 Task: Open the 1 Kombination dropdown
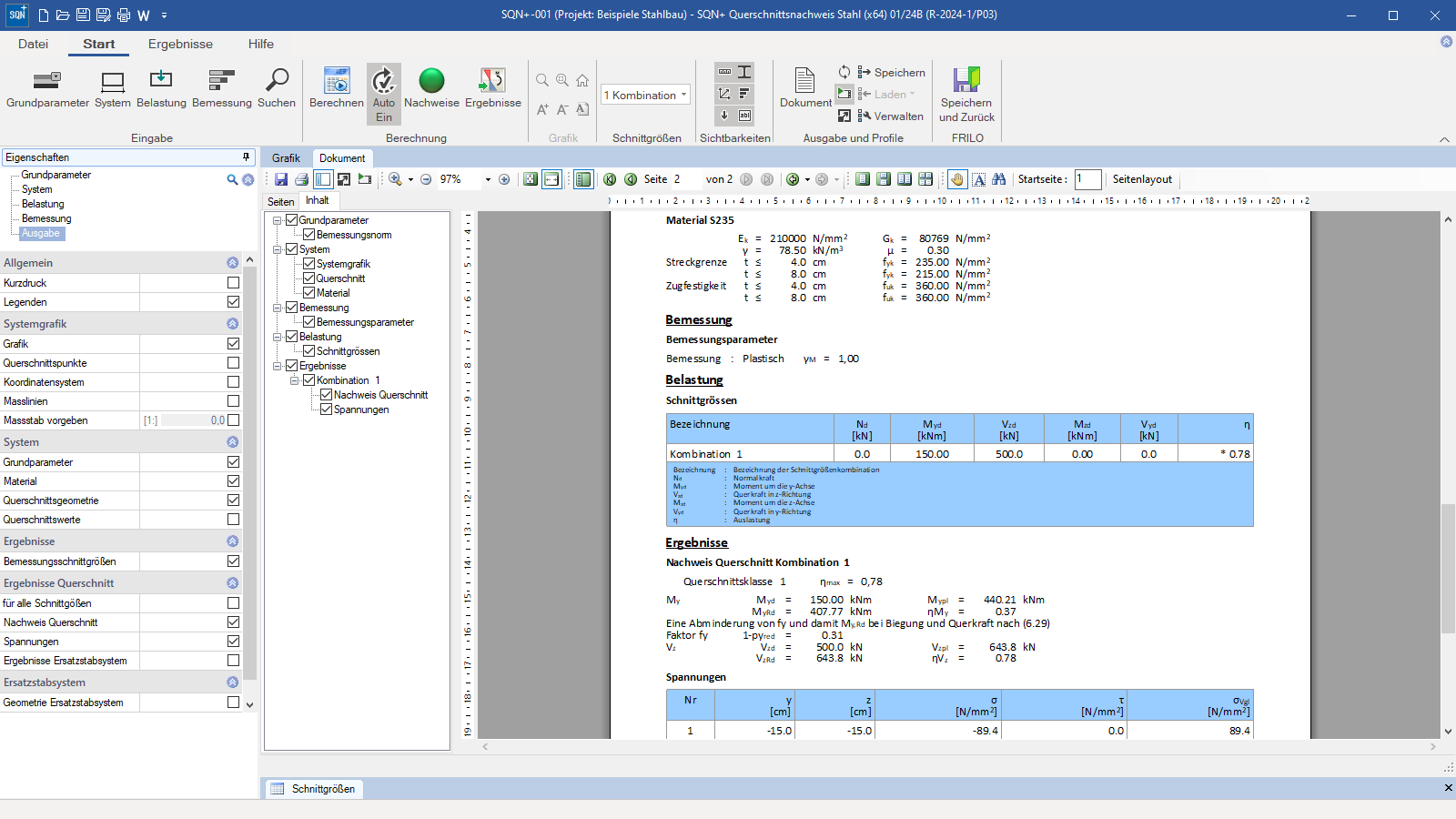point(645,95)
